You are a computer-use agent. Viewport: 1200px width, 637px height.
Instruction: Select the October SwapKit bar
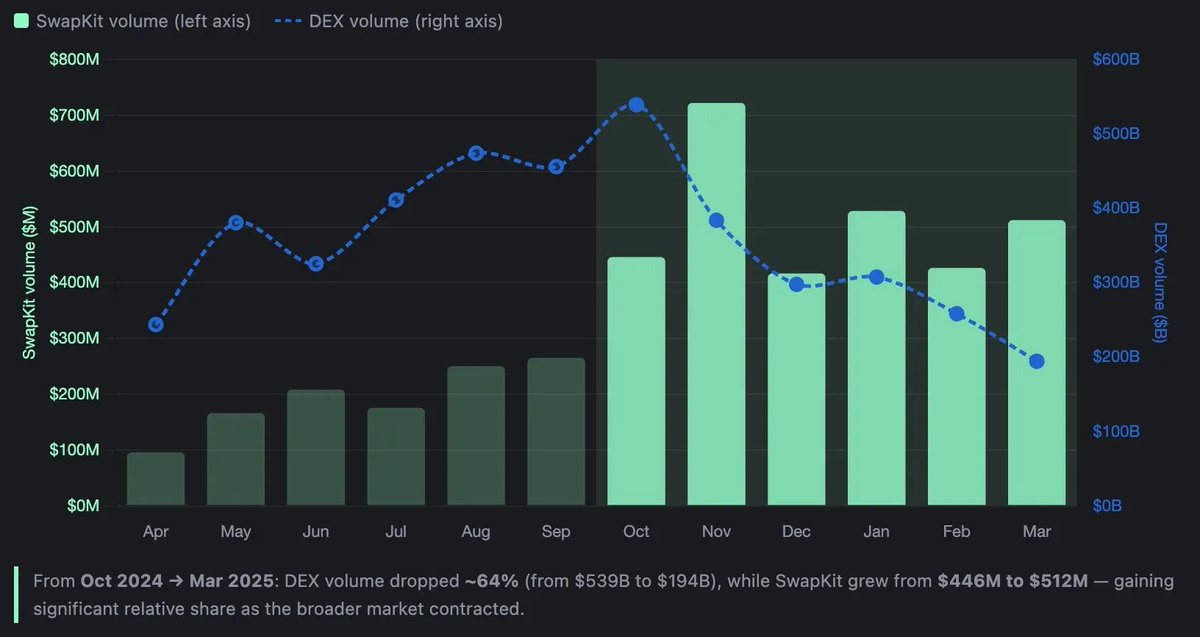[x=636, y=381]
